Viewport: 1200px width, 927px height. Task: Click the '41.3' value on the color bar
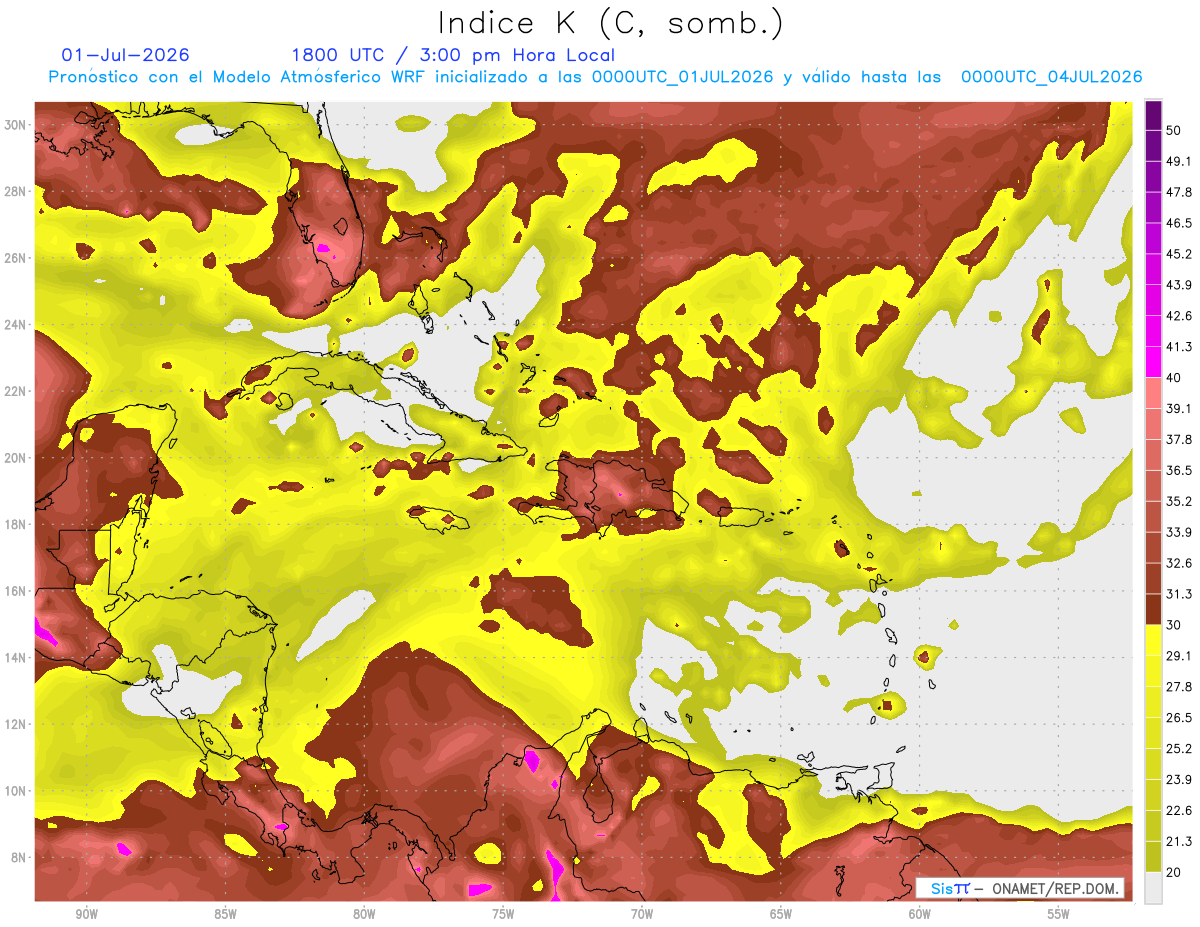coord(1178,347)
